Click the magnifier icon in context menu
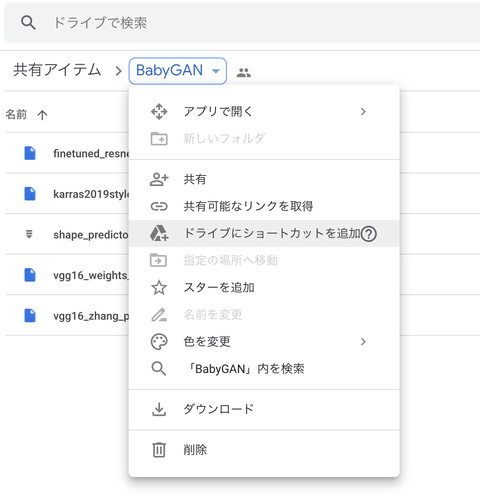The image size is (480, 499). coord(159,369)
